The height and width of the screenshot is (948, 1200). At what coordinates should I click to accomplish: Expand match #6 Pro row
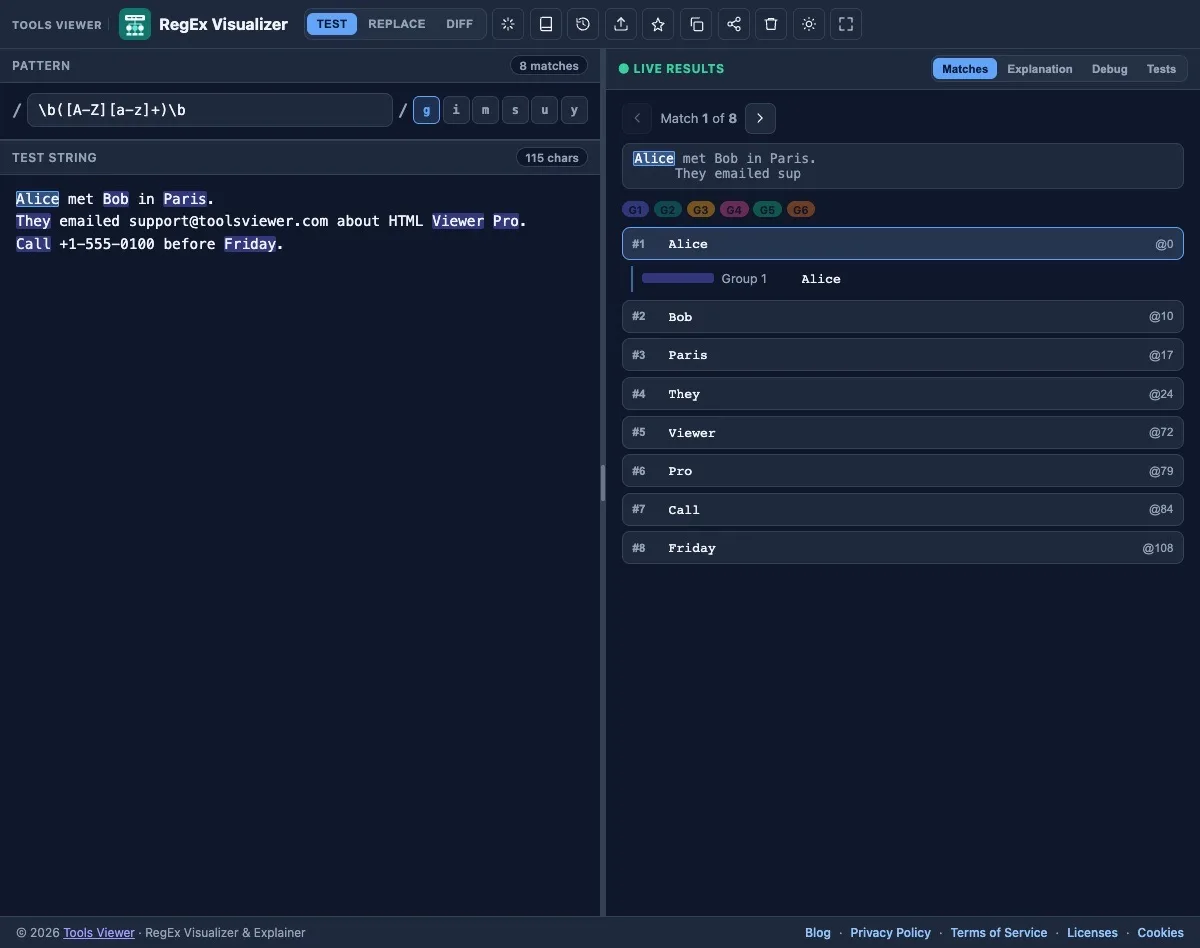903,471
